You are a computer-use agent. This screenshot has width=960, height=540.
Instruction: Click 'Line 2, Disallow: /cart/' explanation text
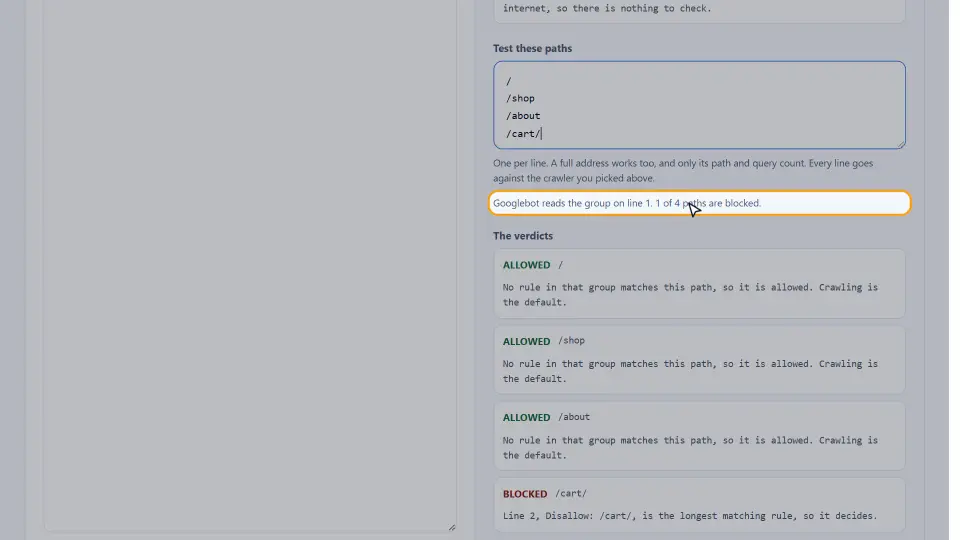(x=690, y=516)
